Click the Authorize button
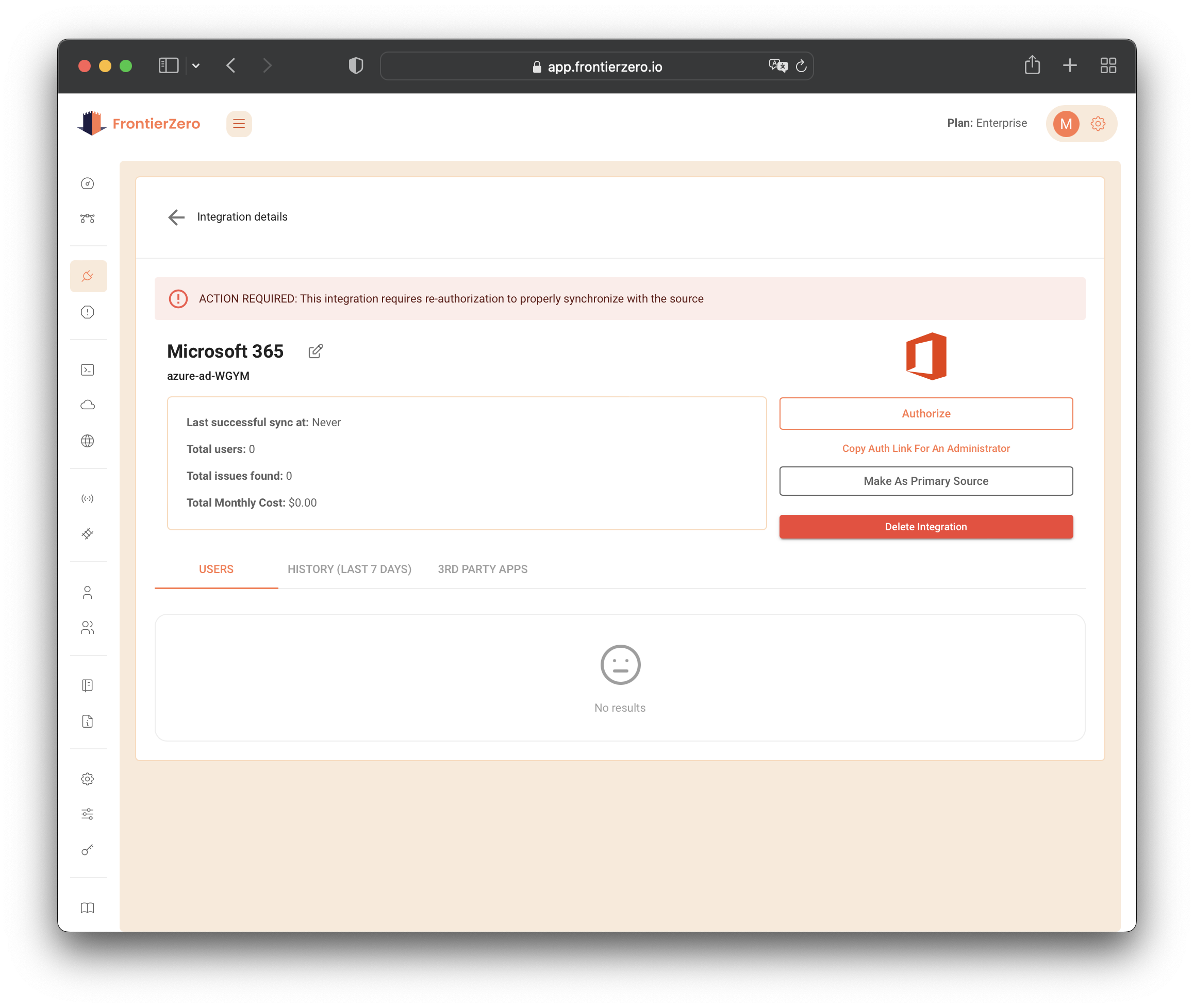This screenshot has width=1194, height=1008. (925, 414)
